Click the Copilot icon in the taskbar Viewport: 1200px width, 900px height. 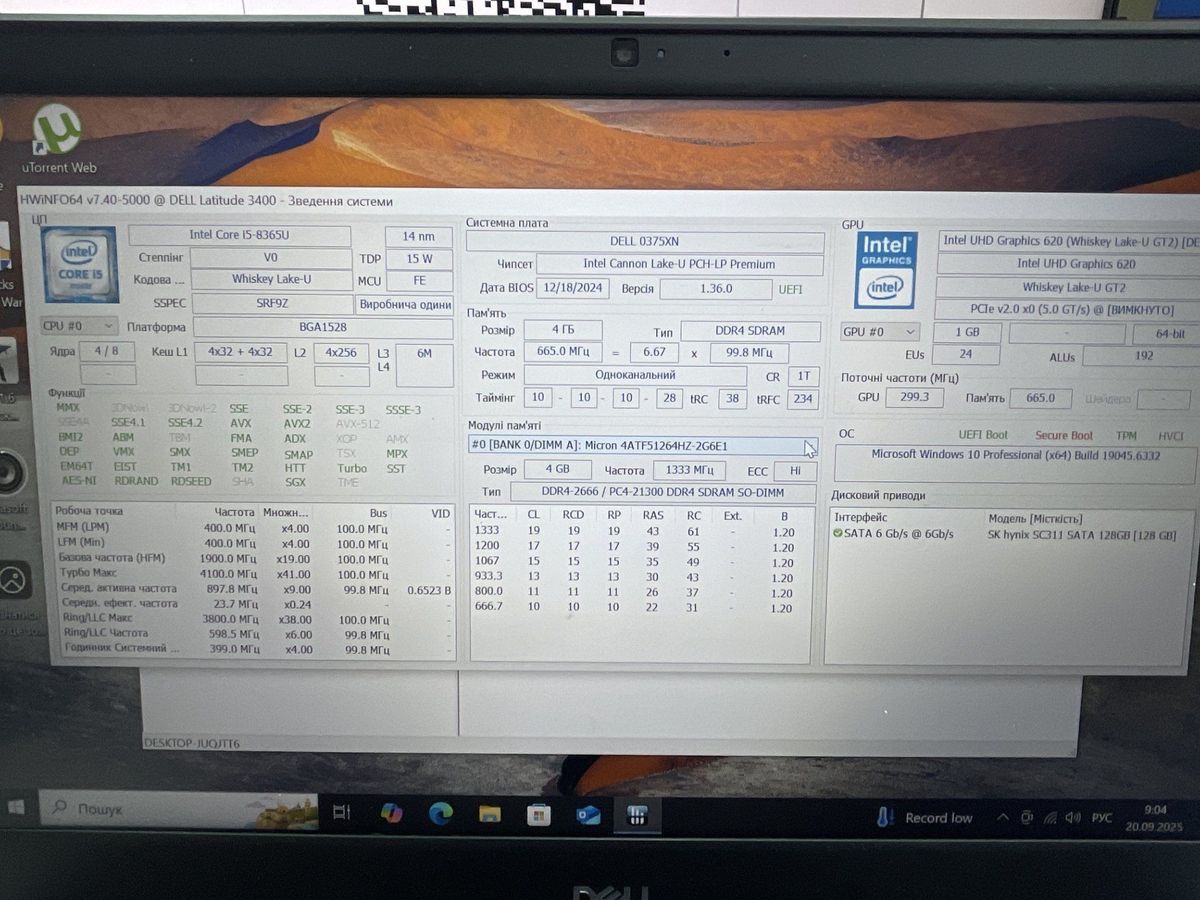(x=392, y=814)
